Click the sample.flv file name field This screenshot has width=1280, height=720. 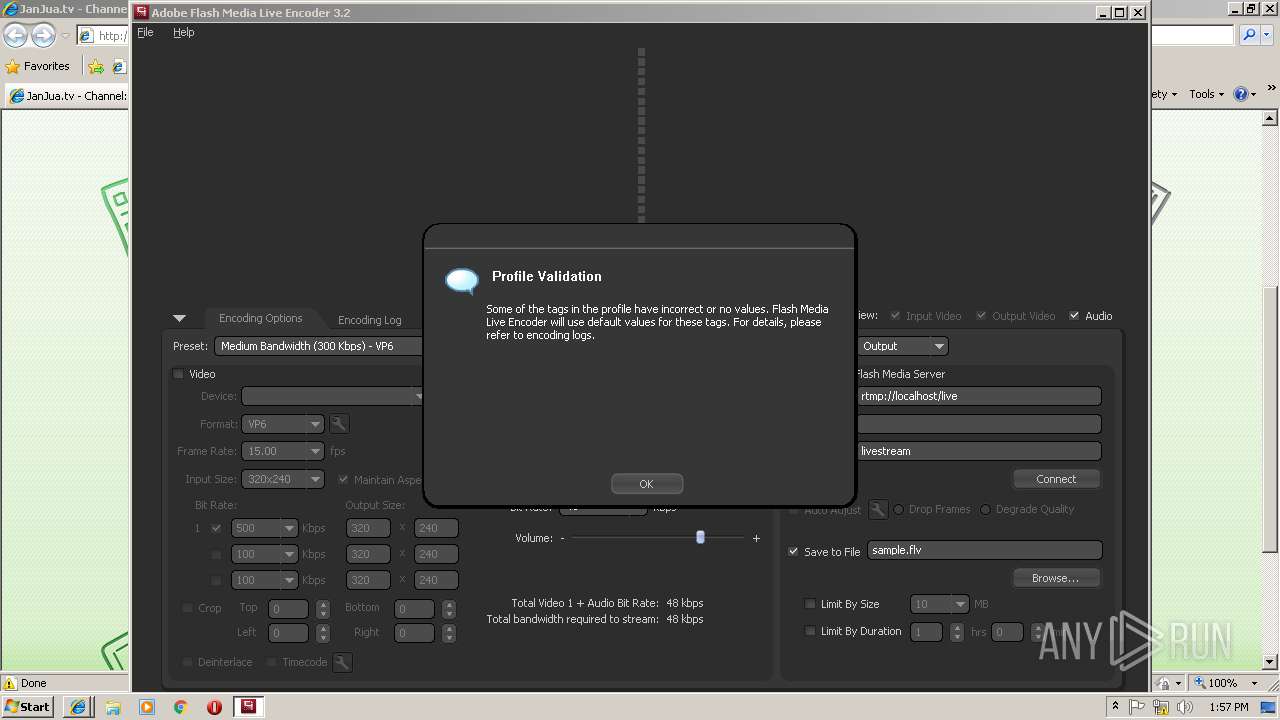pyautogui.click(x=984, y=550)
